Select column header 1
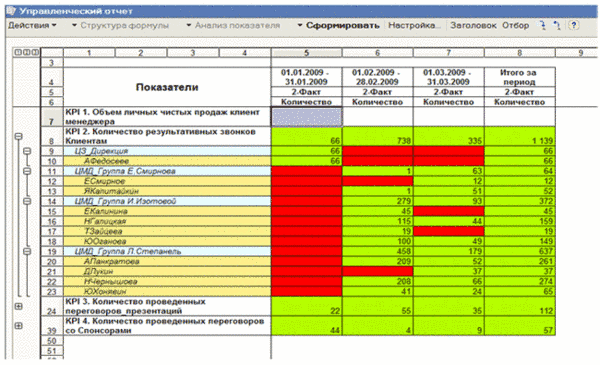This screenshot has width=600, height=365. pos(89,53)
